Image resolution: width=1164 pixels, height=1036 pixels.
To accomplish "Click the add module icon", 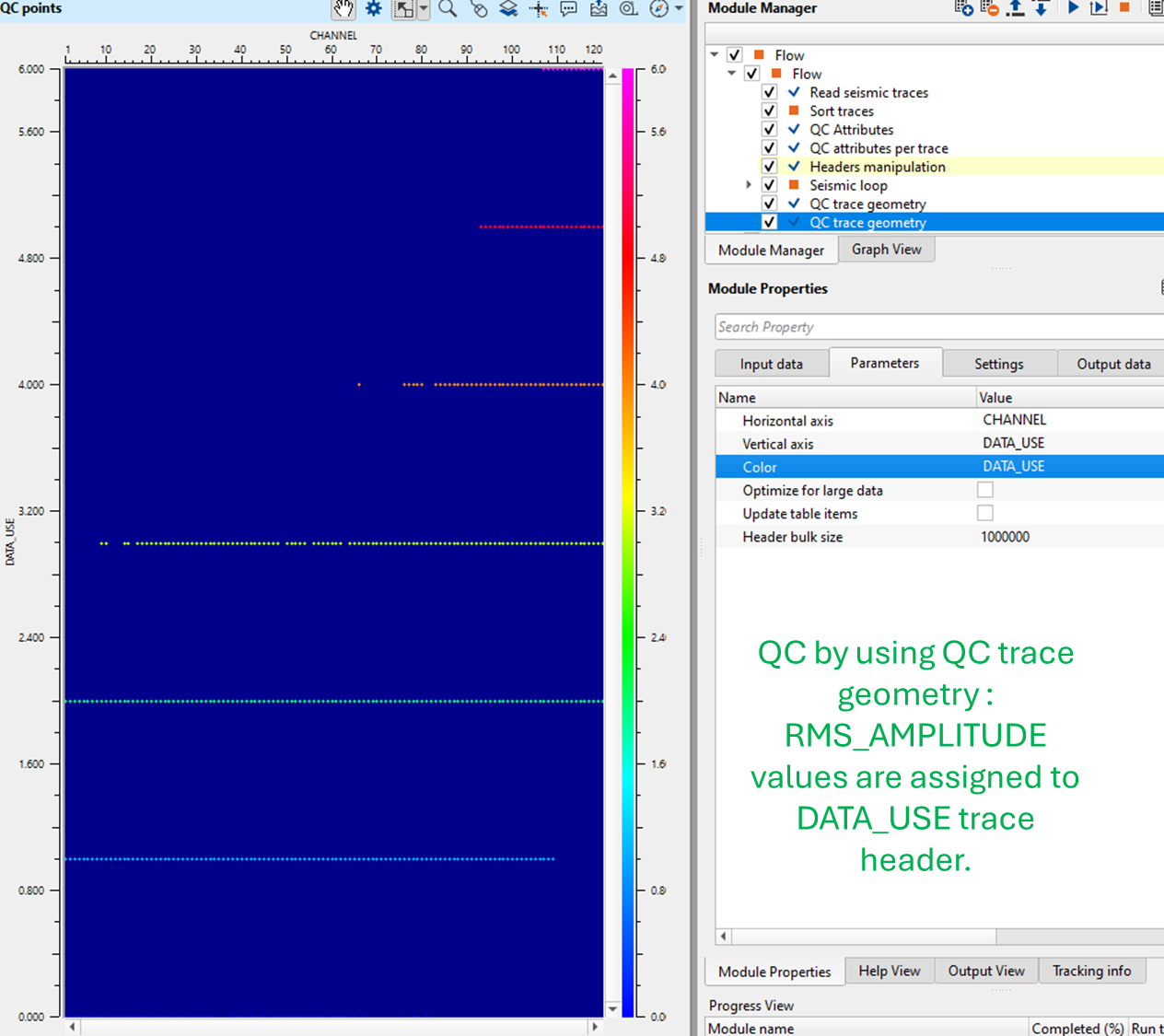I will [963, 8].
